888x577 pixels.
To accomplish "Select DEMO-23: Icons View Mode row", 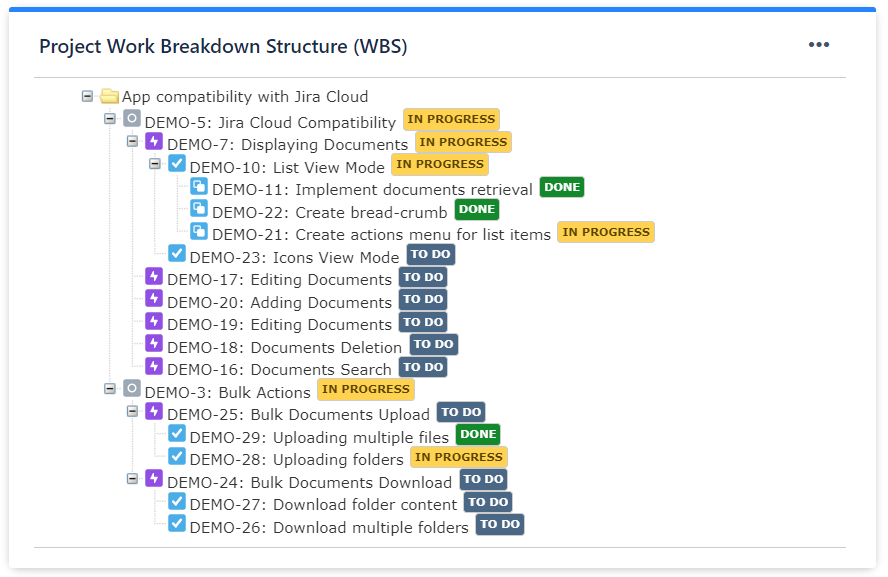I will [294, 258].
